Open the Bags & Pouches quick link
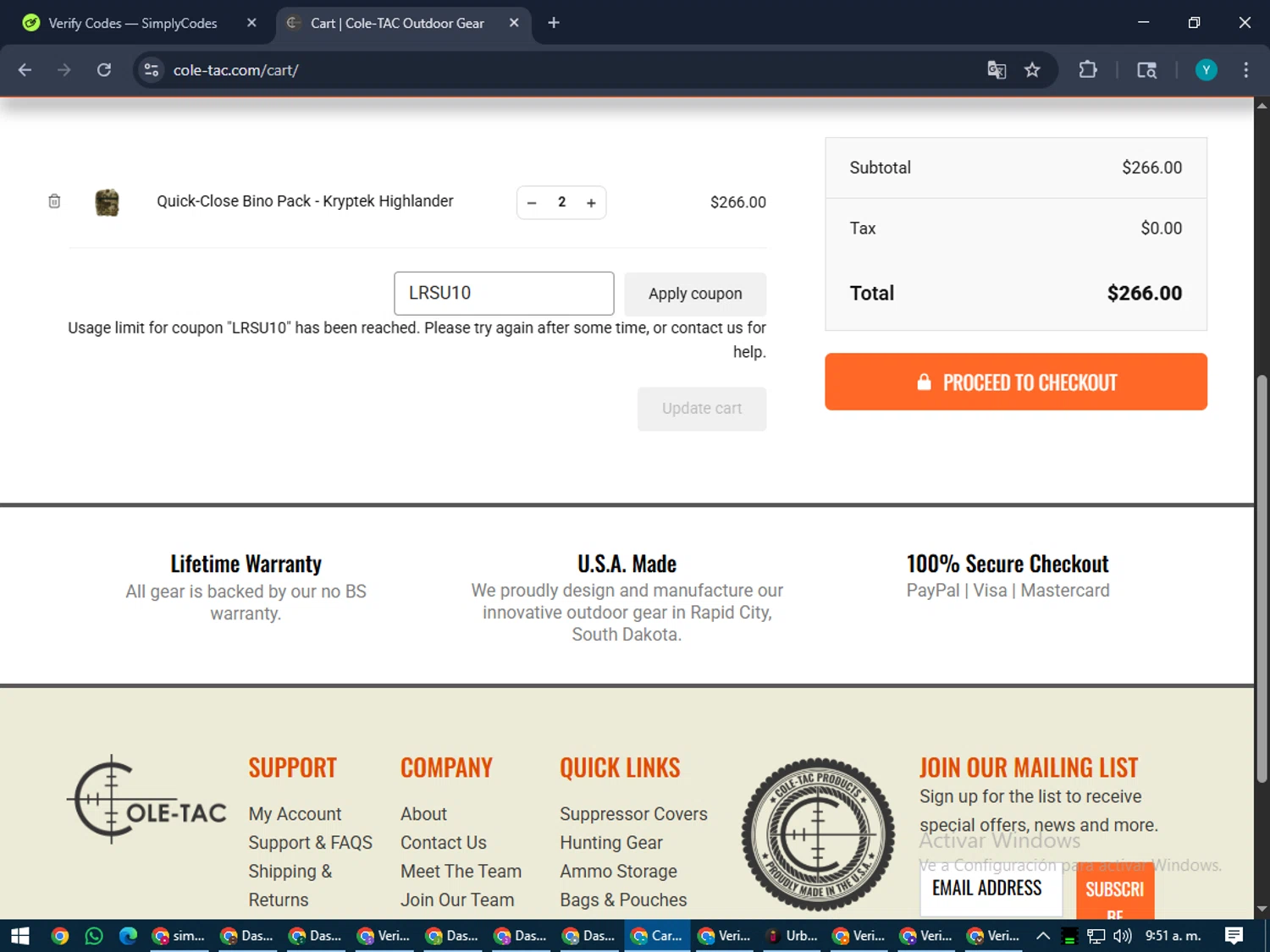Screen dimensions: 1270x952 [x=623, y=900]
